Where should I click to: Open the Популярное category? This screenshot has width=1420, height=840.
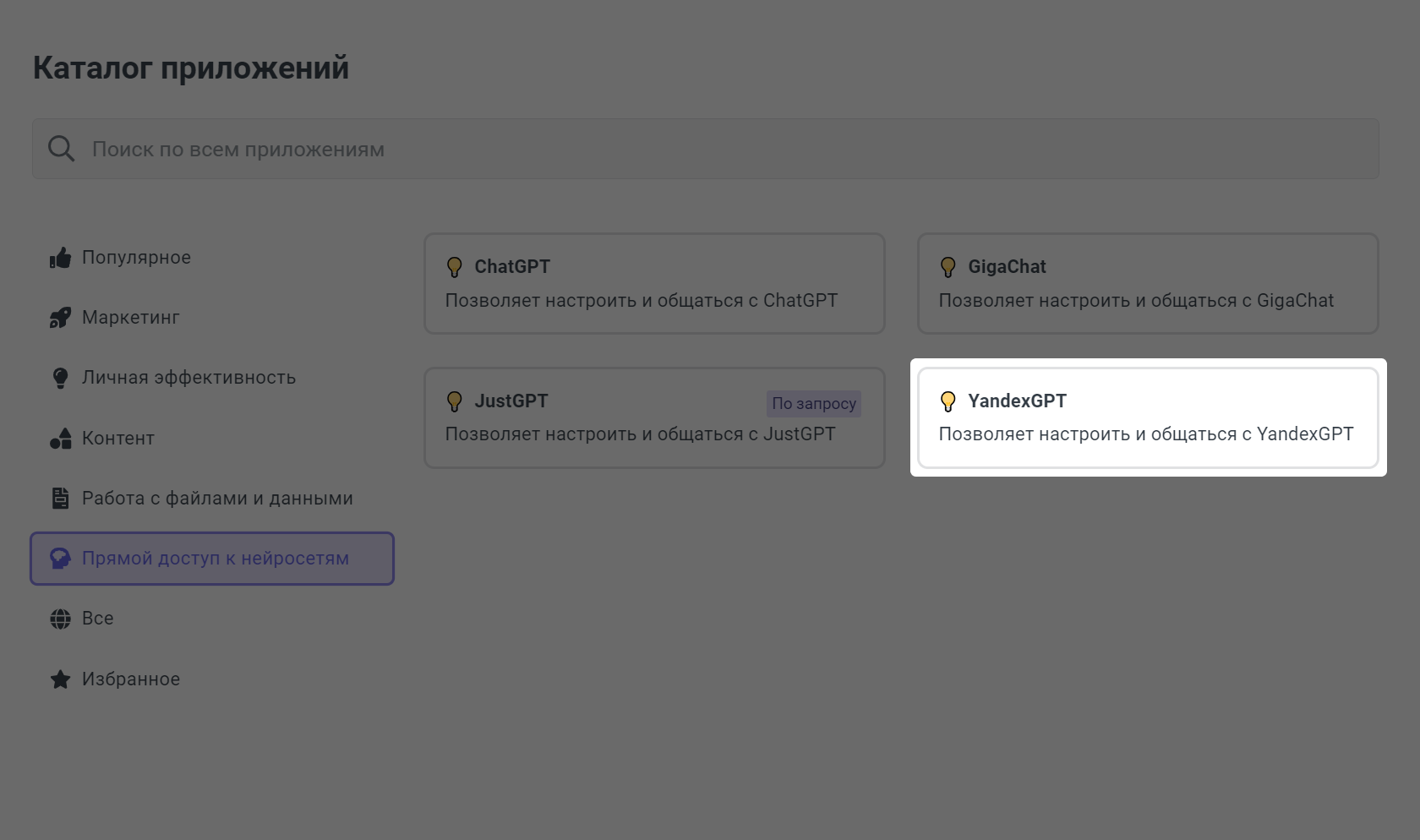tap(136, 258)
